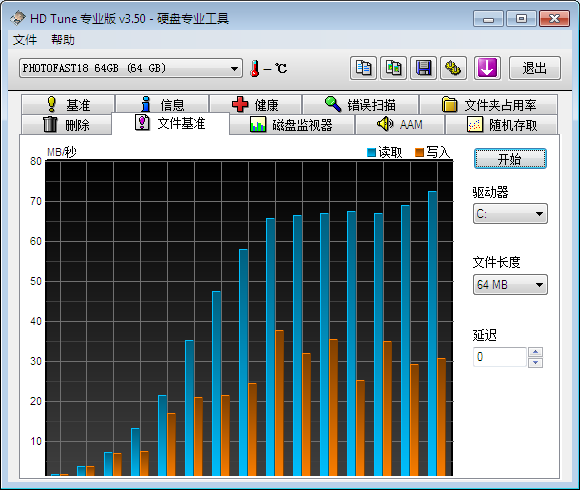Click the 退出 exit button
This screenshot has width=580, height=490.
coord(535,68)
